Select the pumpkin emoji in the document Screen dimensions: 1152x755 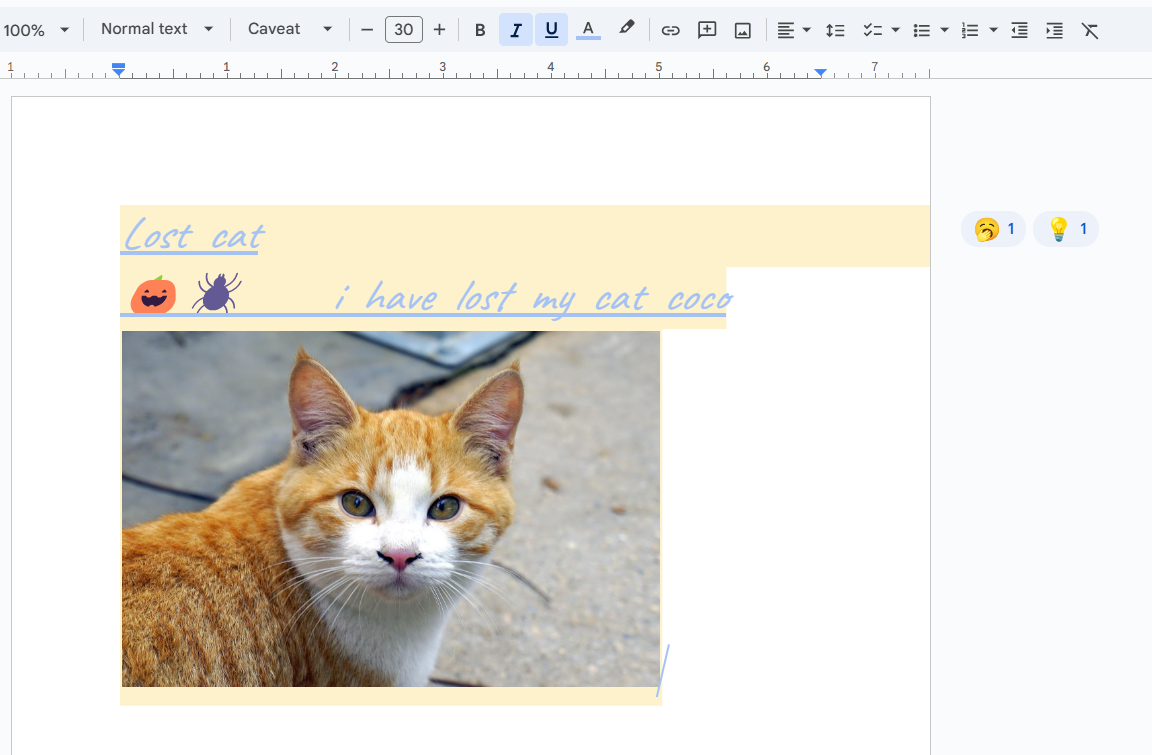(x=154, y=295)
